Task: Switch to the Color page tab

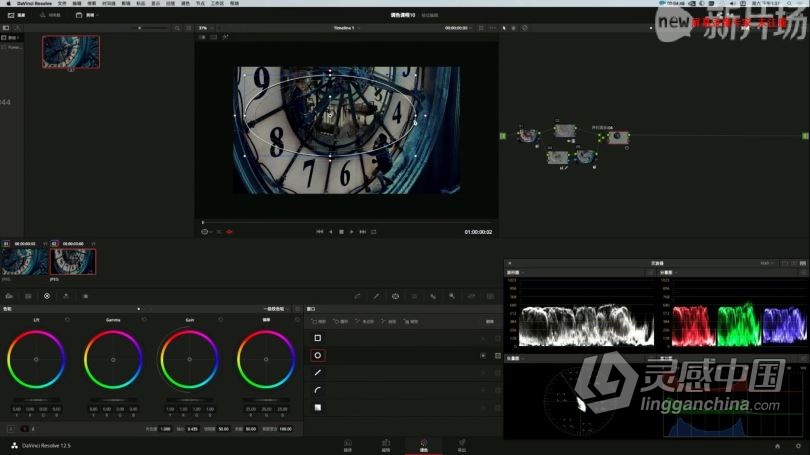Action: pyautogui.click(x=424, y=446)
